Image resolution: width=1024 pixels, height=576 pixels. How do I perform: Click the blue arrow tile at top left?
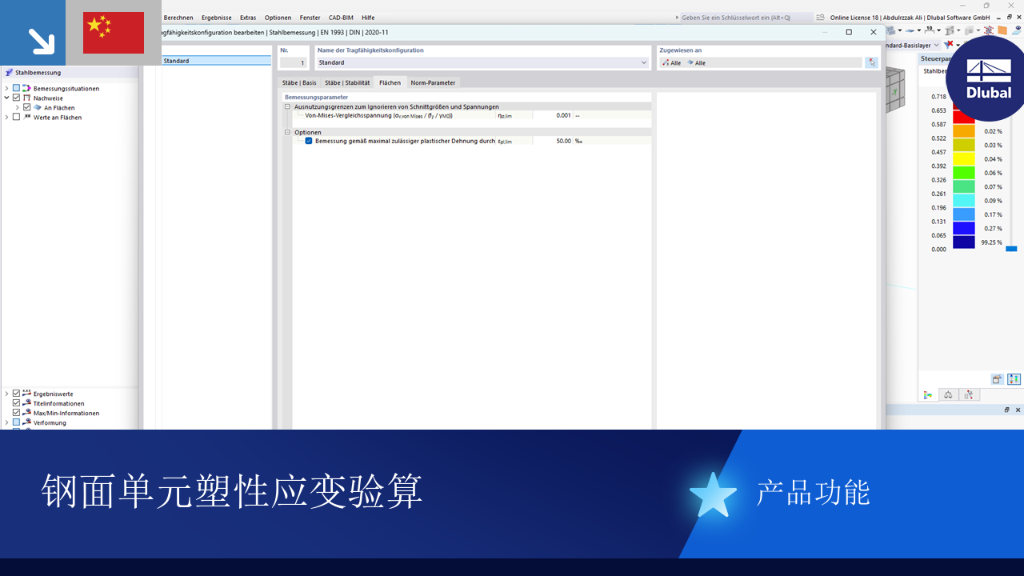[x=33, y=33]
